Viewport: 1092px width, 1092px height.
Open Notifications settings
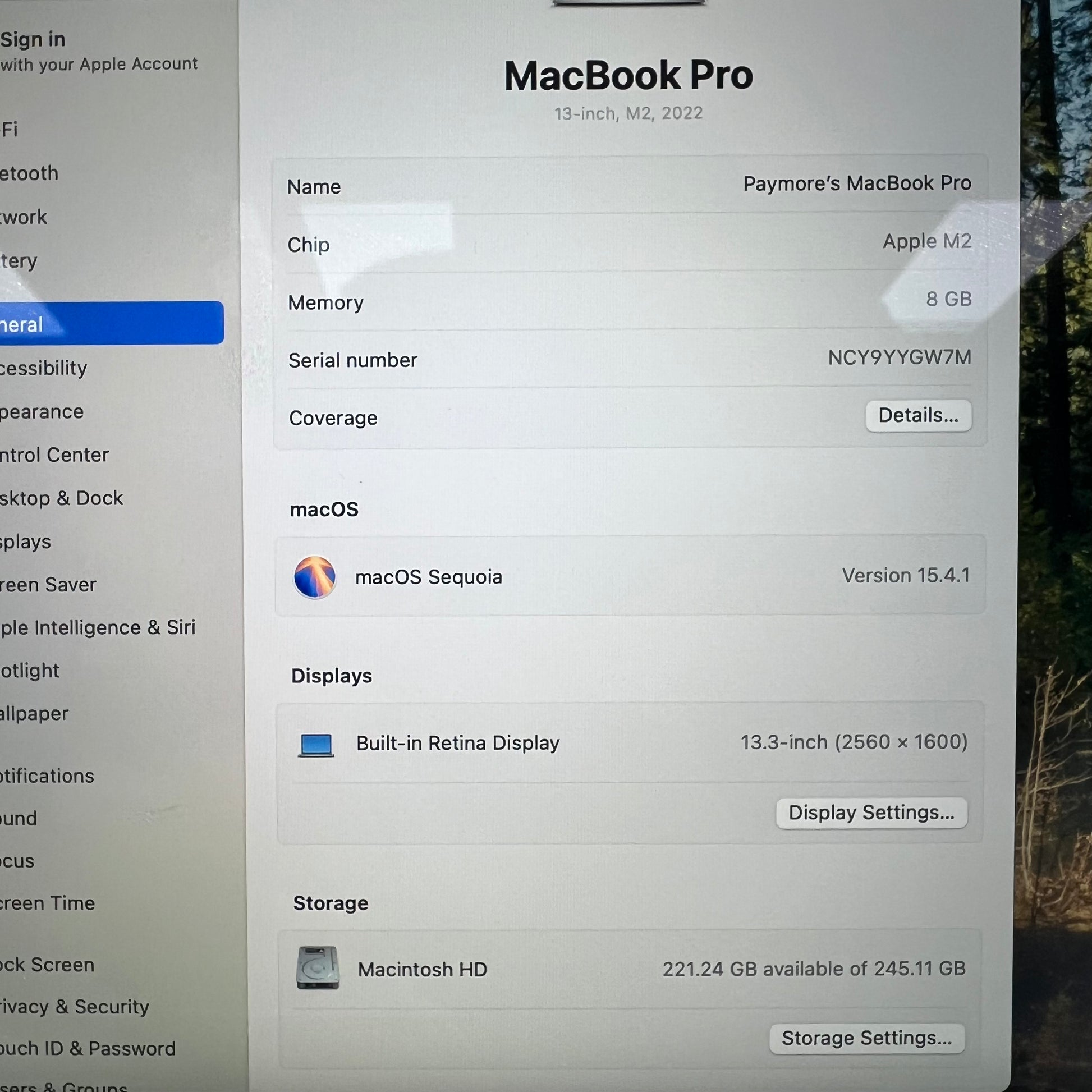pos(47,776)
